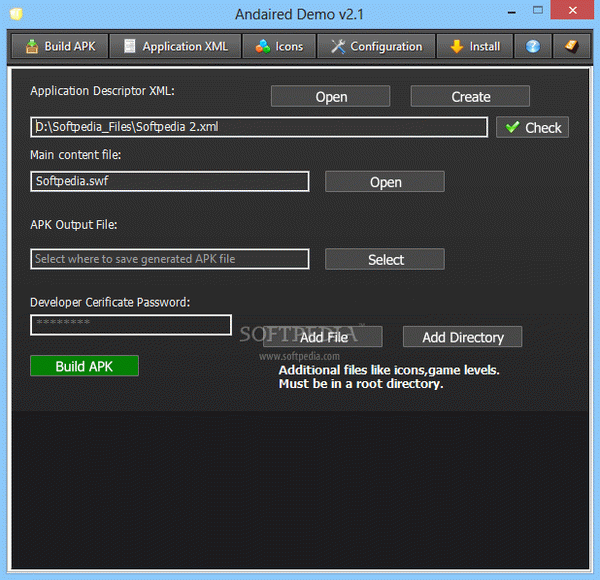600x580 pixels.
Task: Click the descriptor XML path field
Action: pos(259,127)
